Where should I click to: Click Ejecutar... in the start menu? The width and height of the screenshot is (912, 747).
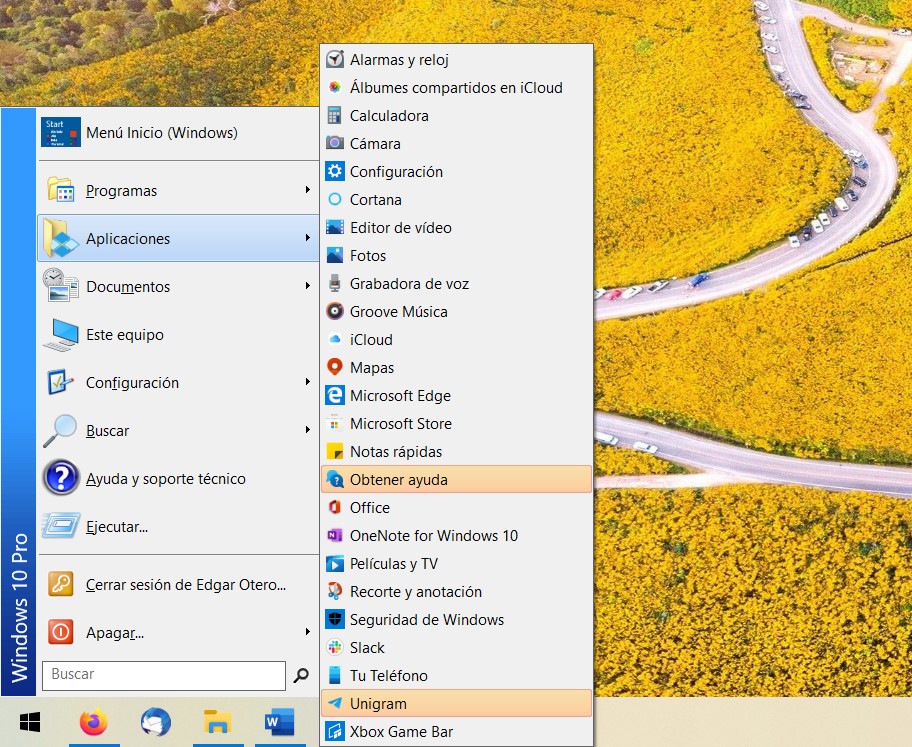(117, 527)
